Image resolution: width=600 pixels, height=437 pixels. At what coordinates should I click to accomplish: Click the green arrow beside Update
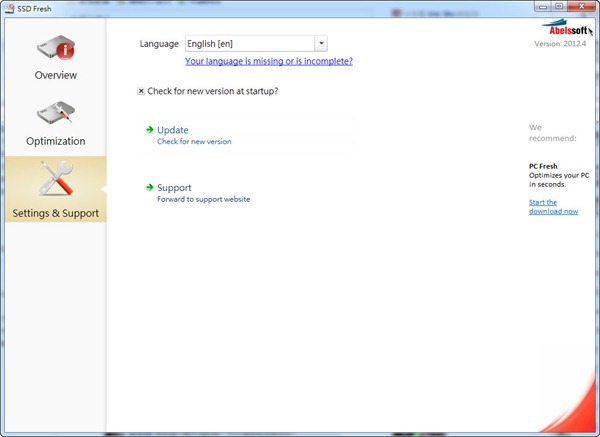149,130
